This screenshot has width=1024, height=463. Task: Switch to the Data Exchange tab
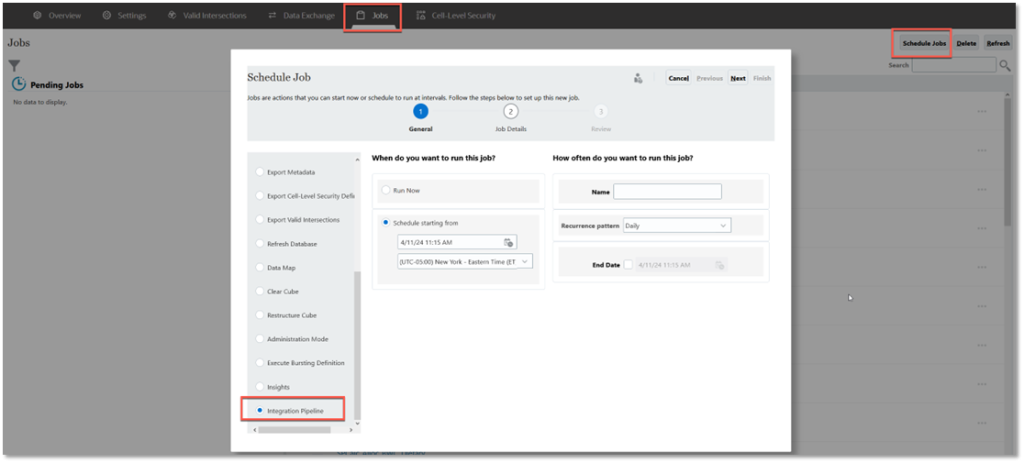tap(300, 15)
